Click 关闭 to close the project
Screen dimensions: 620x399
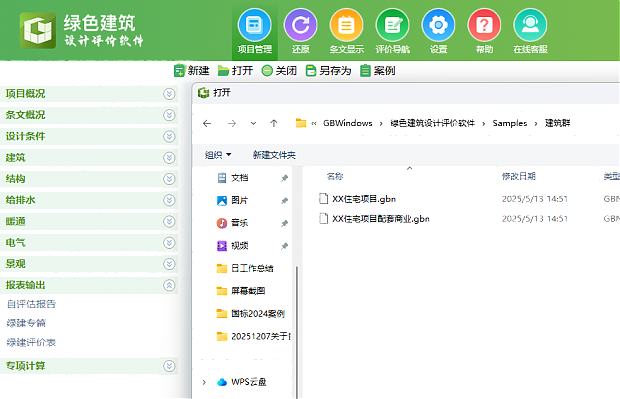(x=279, y=71)
